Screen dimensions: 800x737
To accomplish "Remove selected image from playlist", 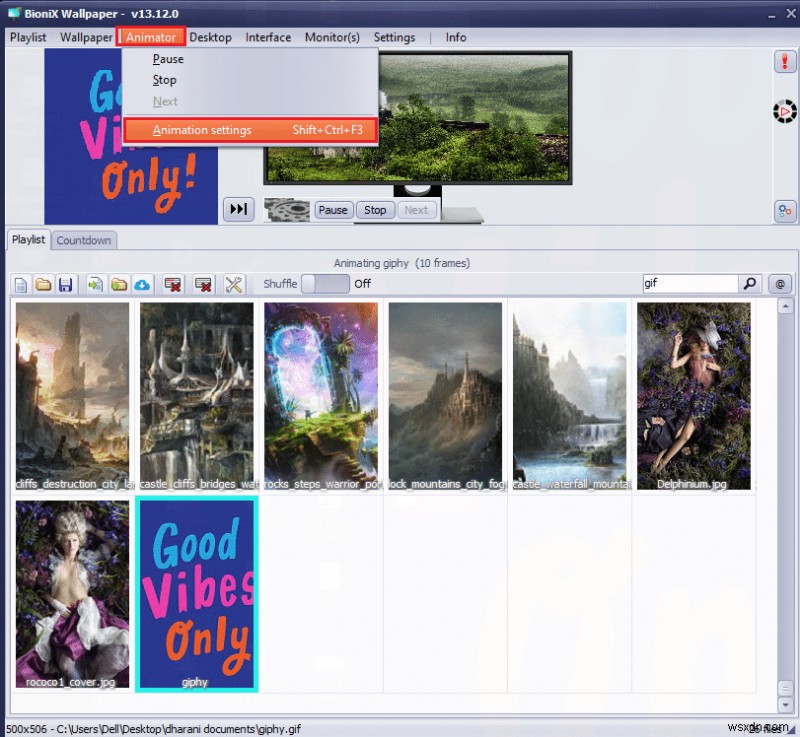I will click(172, 284).
